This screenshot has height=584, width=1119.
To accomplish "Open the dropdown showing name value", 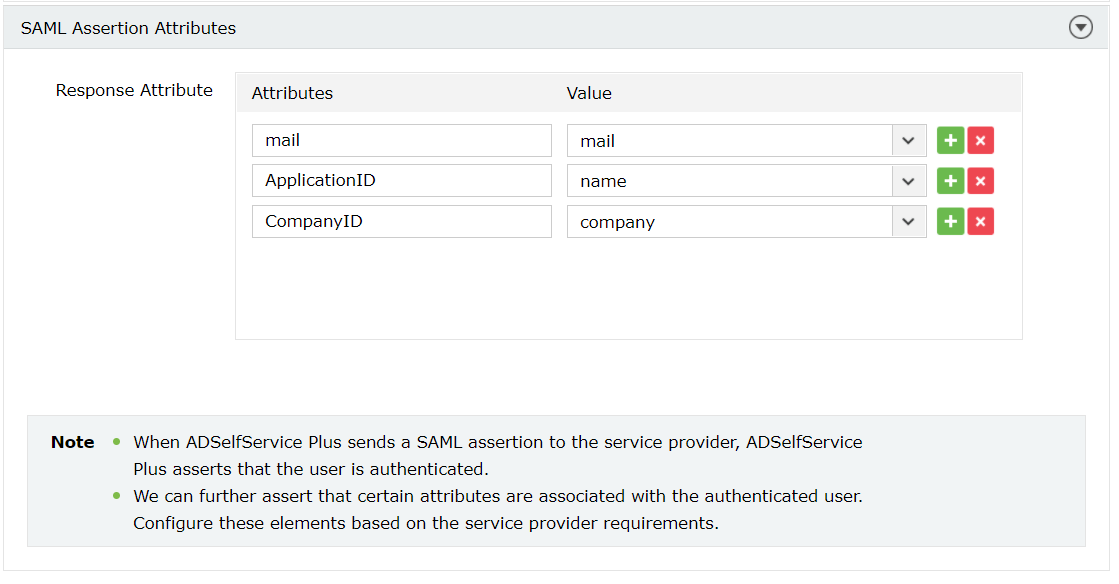I will (x=908, y=180).
